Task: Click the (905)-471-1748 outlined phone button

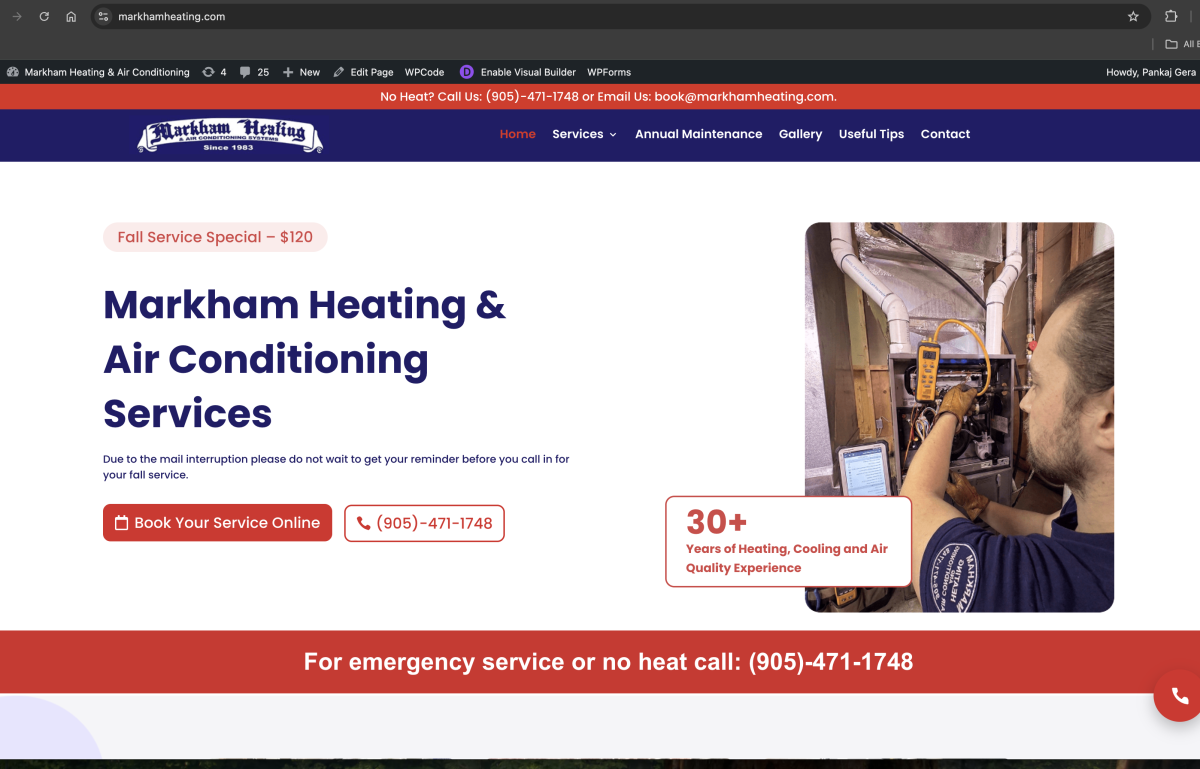Action: [x=424, y=523]
